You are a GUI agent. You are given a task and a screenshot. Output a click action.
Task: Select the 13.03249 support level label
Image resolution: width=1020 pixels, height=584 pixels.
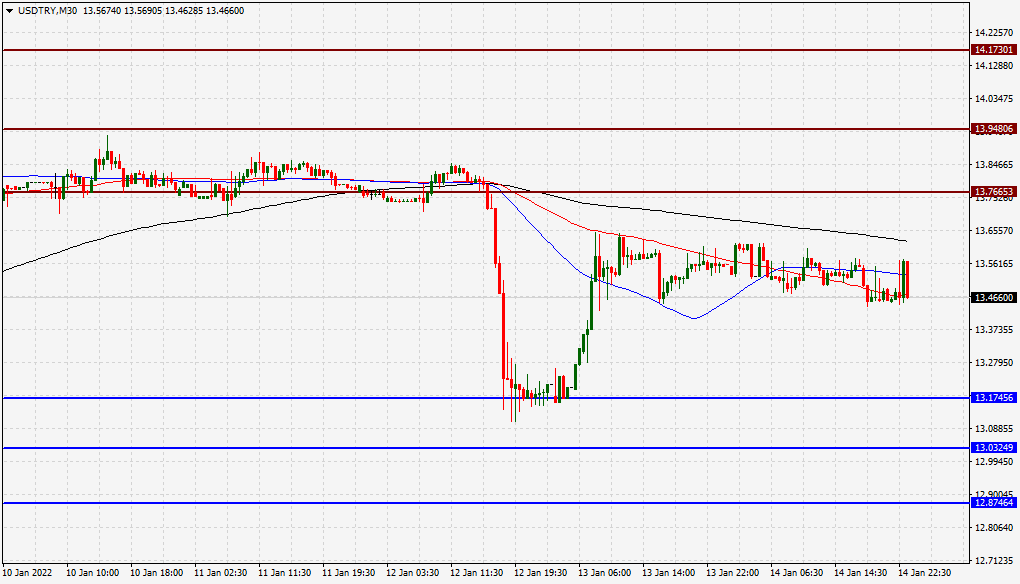click(993, 448)
